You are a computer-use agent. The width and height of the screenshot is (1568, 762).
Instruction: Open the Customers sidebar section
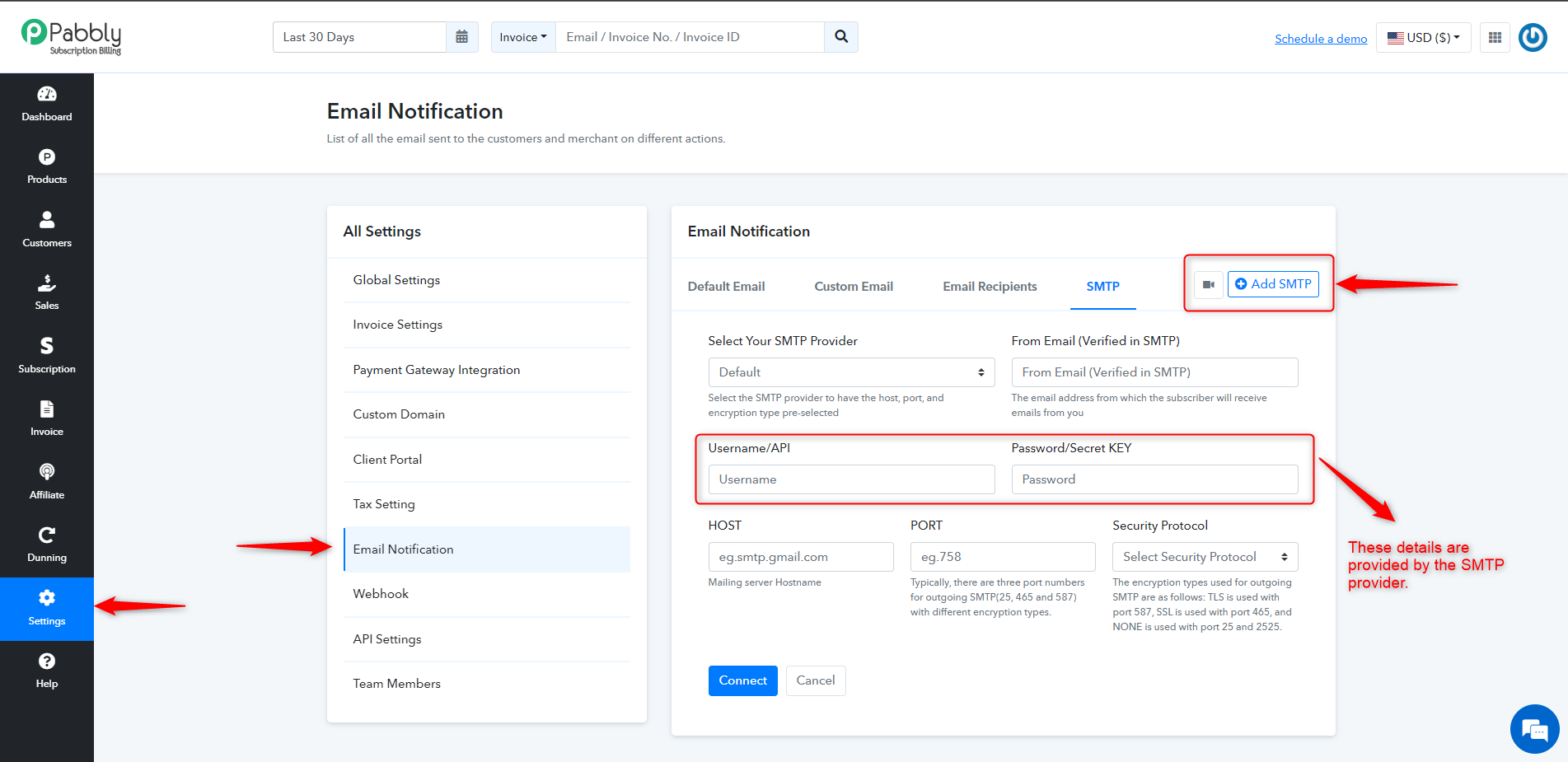coord(47,230)
